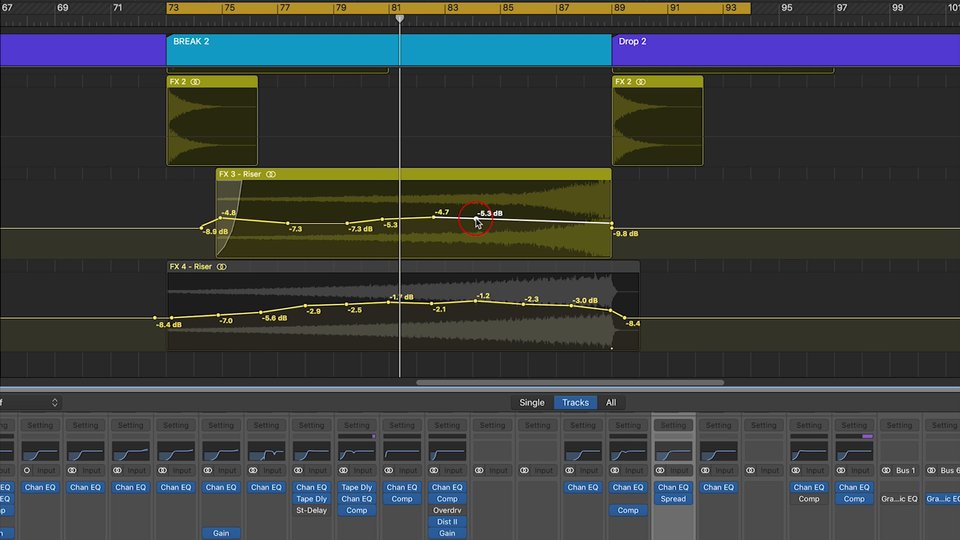Open the EQ thumbnail on the Spread strip

(x=673, y=452)
